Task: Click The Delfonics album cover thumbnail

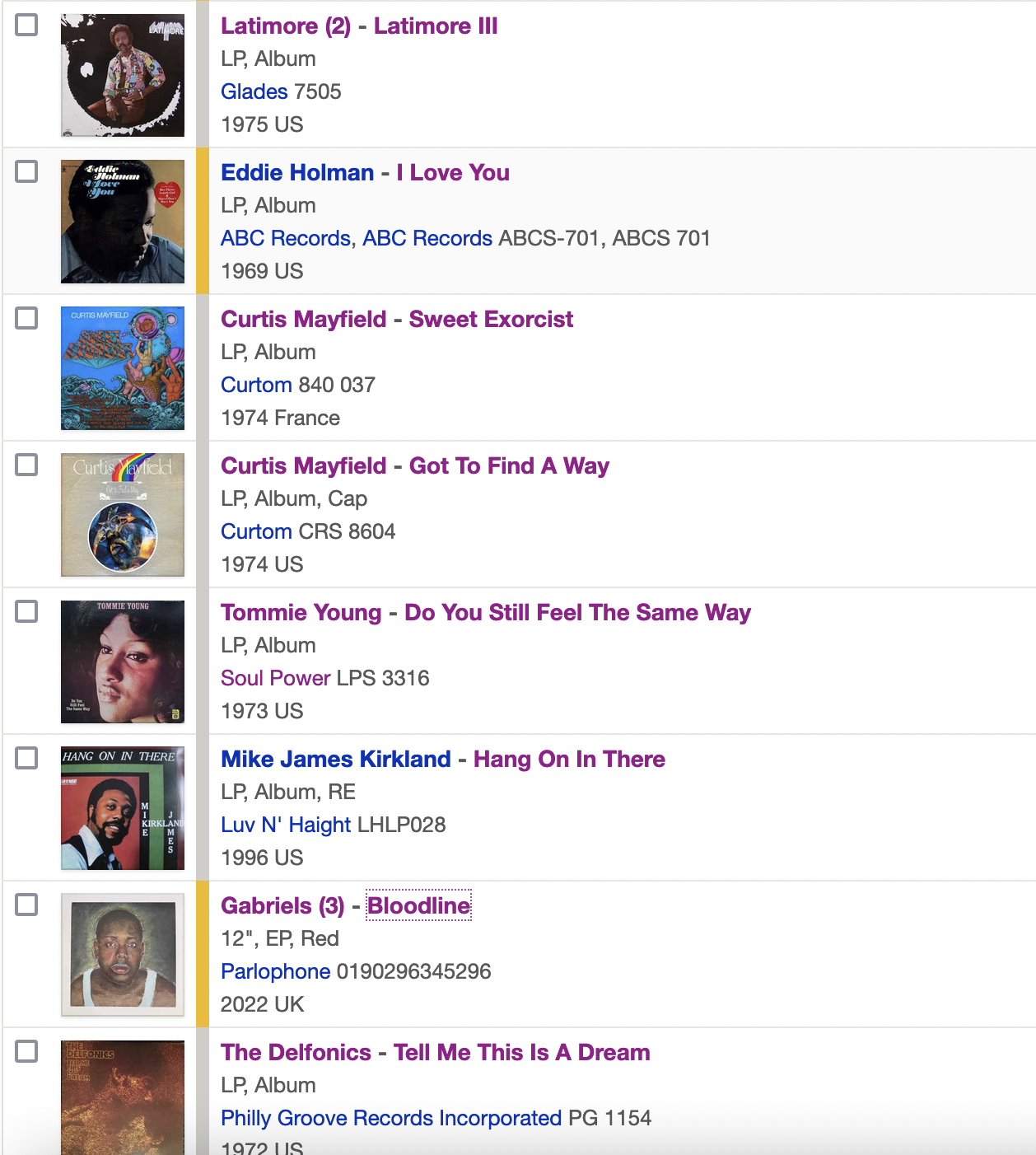Action: [x=123, y=1097]
